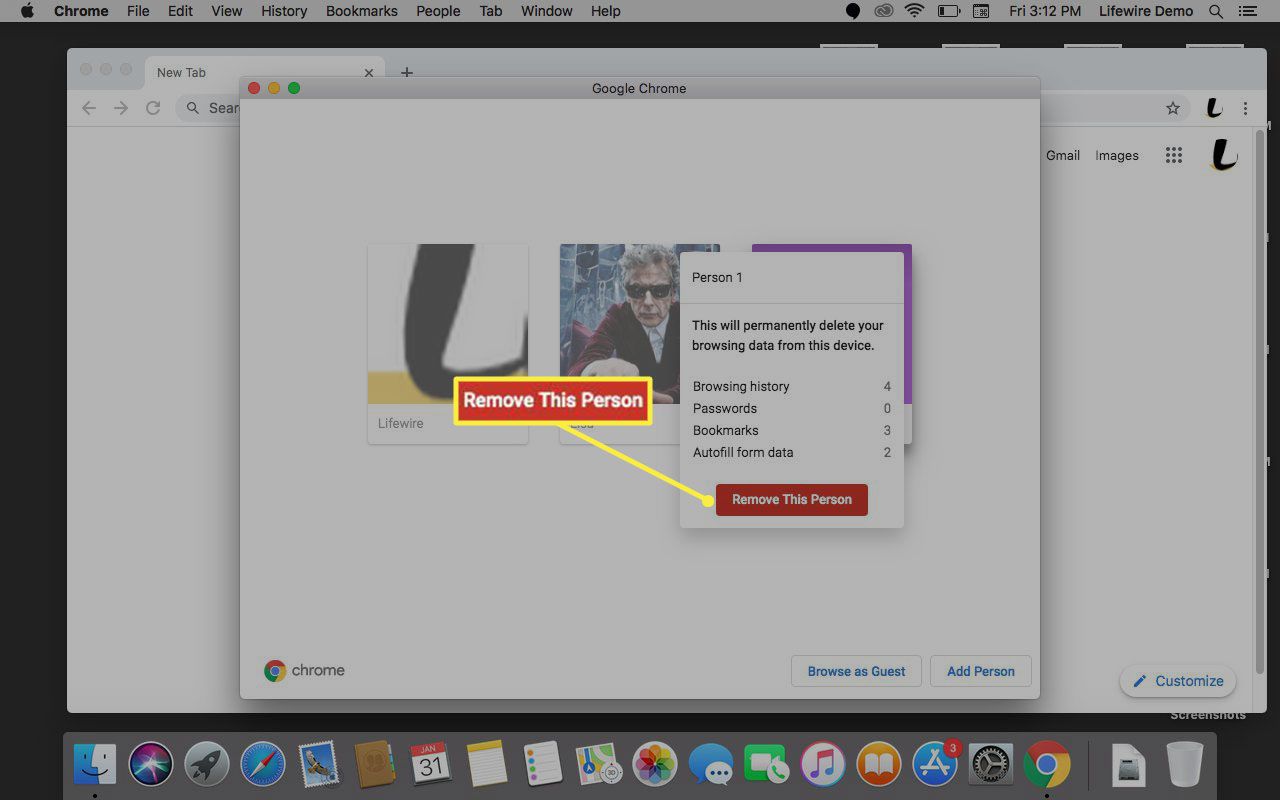Open the Apple menu
Viewport: 1280px width, 800px height.
pos(27,11)
